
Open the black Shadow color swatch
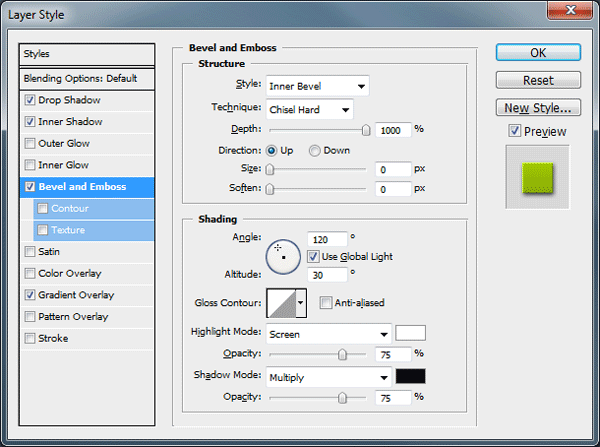pos(410,376)
